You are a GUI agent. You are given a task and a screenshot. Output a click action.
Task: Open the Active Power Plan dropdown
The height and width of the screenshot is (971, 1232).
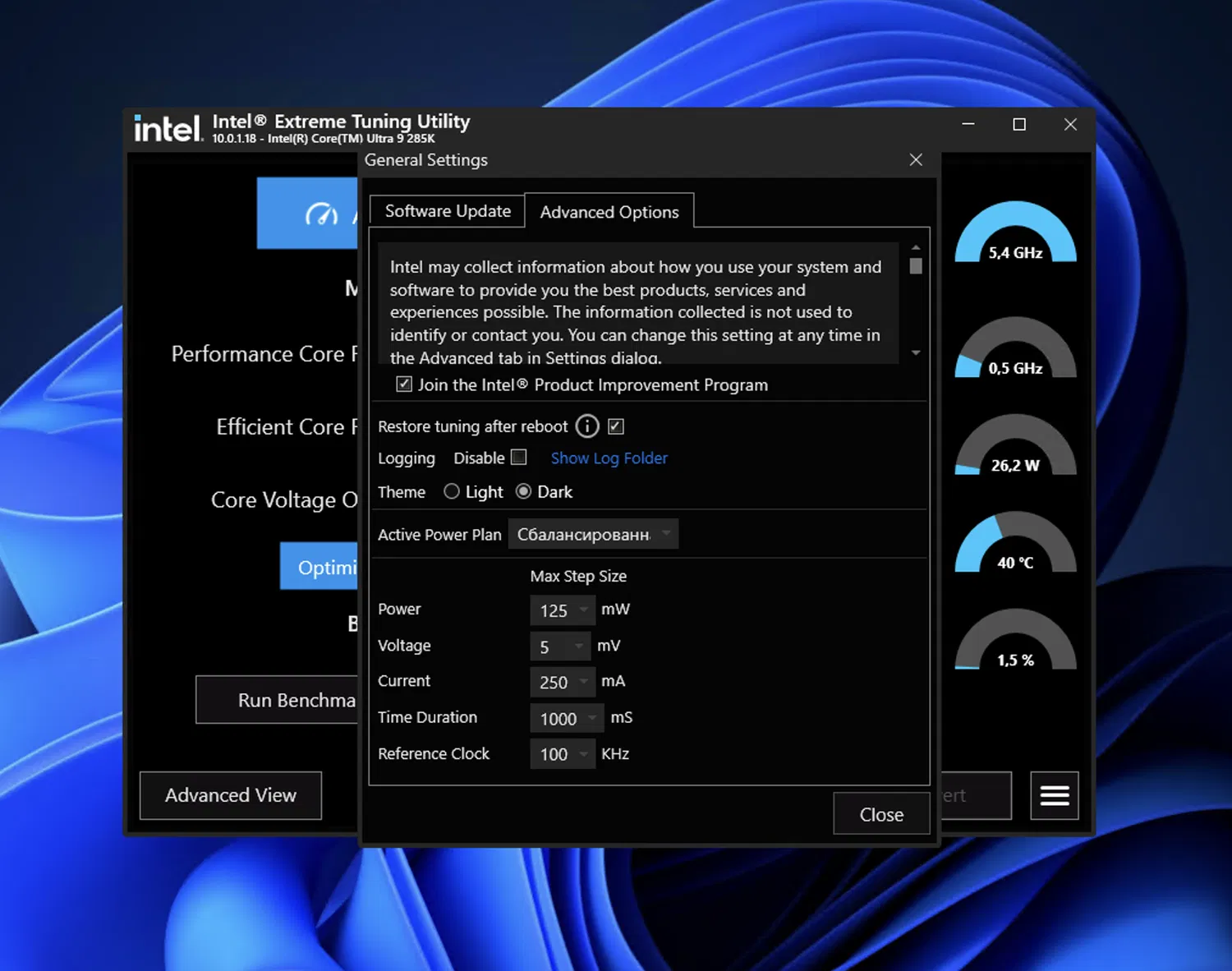pyautogui.click(x=593, y=535)
